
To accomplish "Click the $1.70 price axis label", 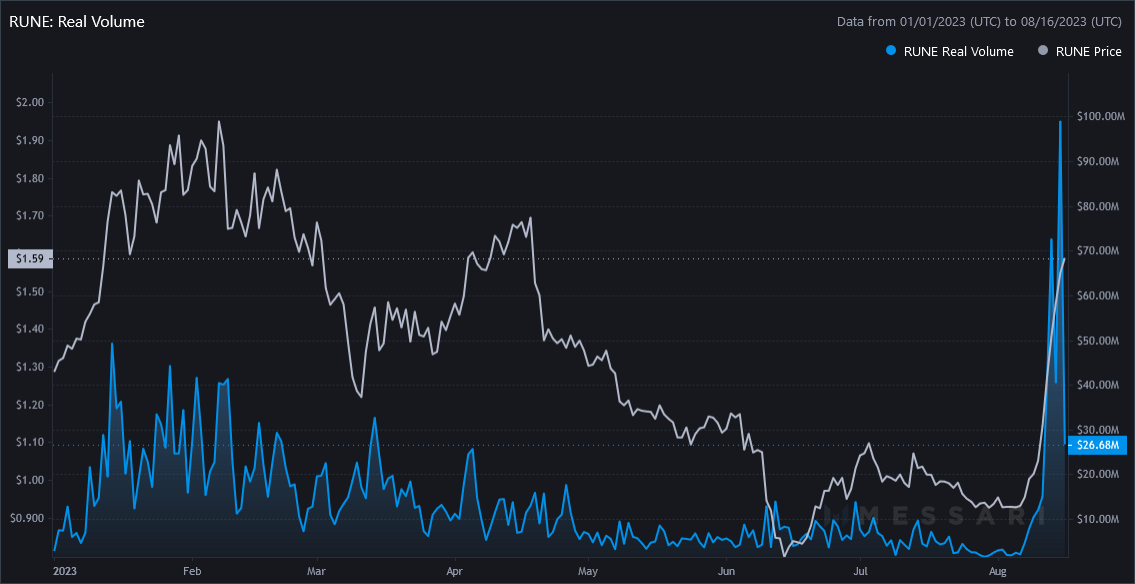I will [30, 216].
